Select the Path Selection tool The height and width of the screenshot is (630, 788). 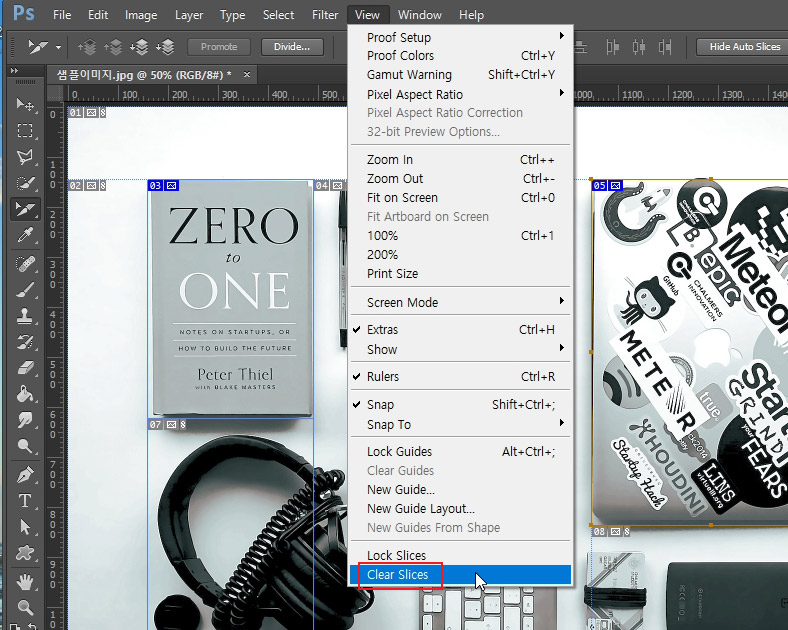(x=25, y=527)
